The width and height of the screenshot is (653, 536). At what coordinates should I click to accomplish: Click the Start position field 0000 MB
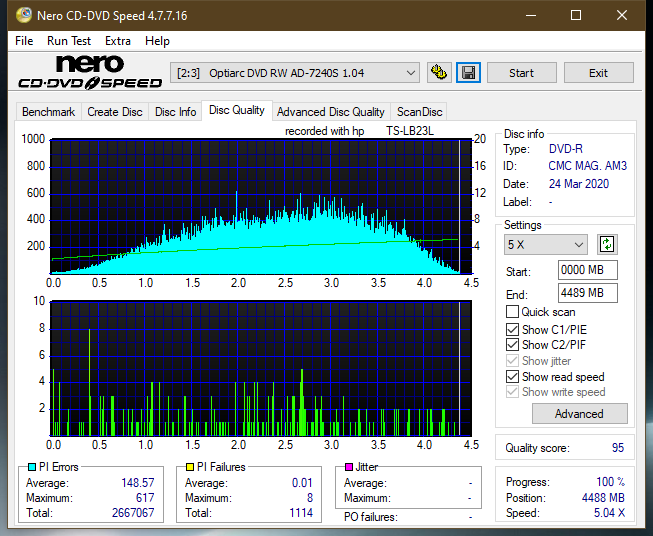tap(588, 270)
